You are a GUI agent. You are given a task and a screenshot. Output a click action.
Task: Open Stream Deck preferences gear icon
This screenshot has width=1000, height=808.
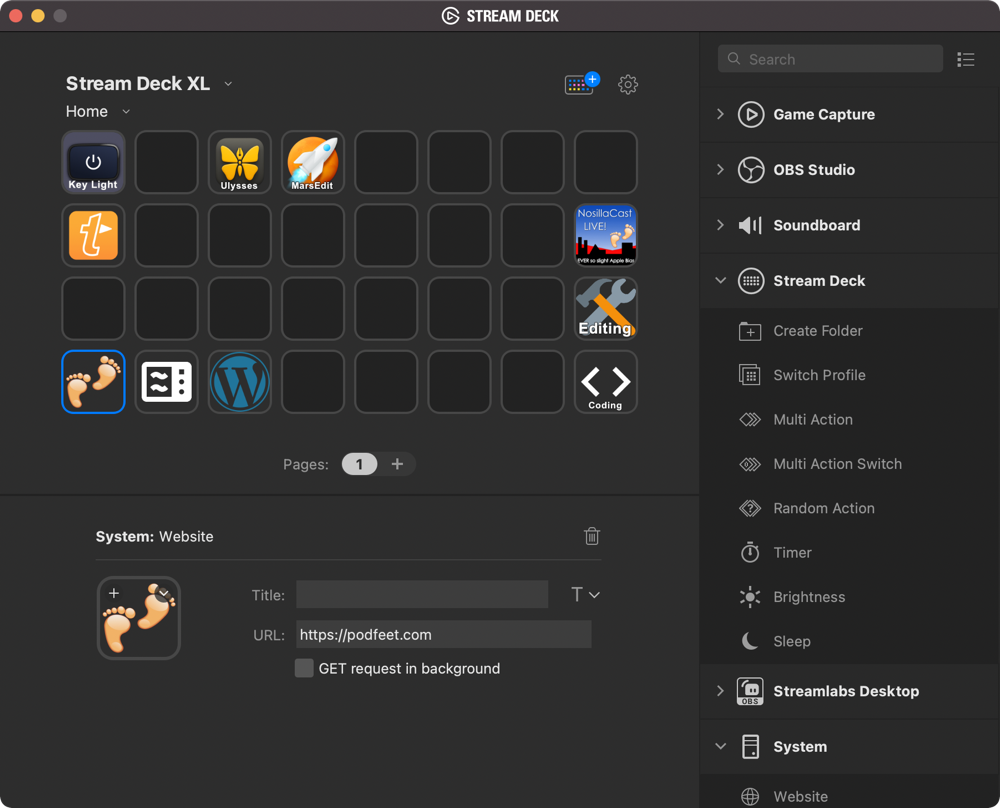coord(628,85)
